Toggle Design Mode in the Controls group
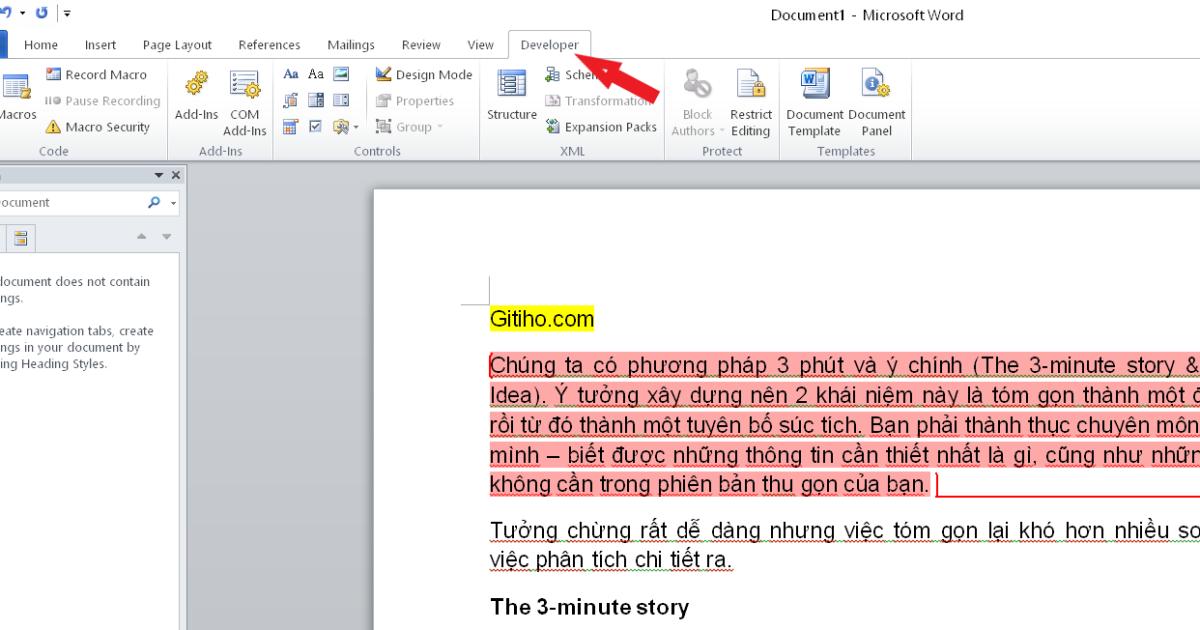This screenshot has height=630, width=1200. 422,74
